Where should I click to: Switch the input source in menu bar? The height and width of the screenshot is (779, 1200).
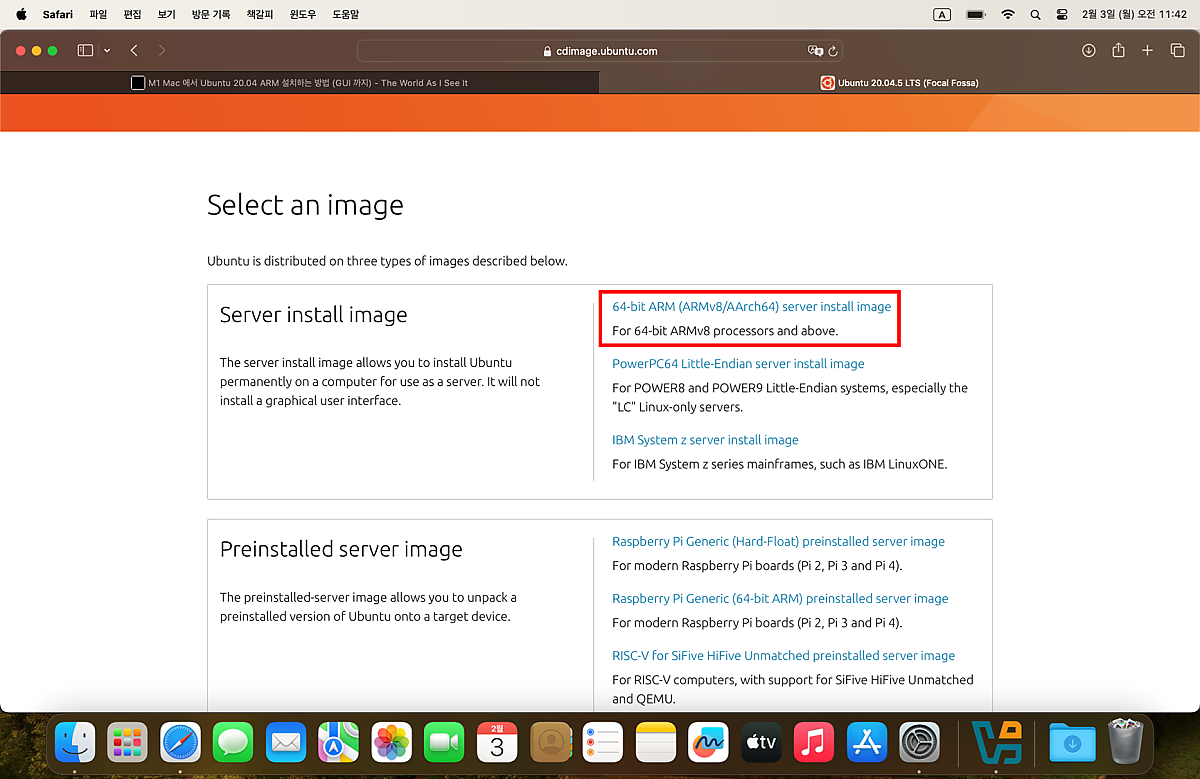(x=942, y=15)
